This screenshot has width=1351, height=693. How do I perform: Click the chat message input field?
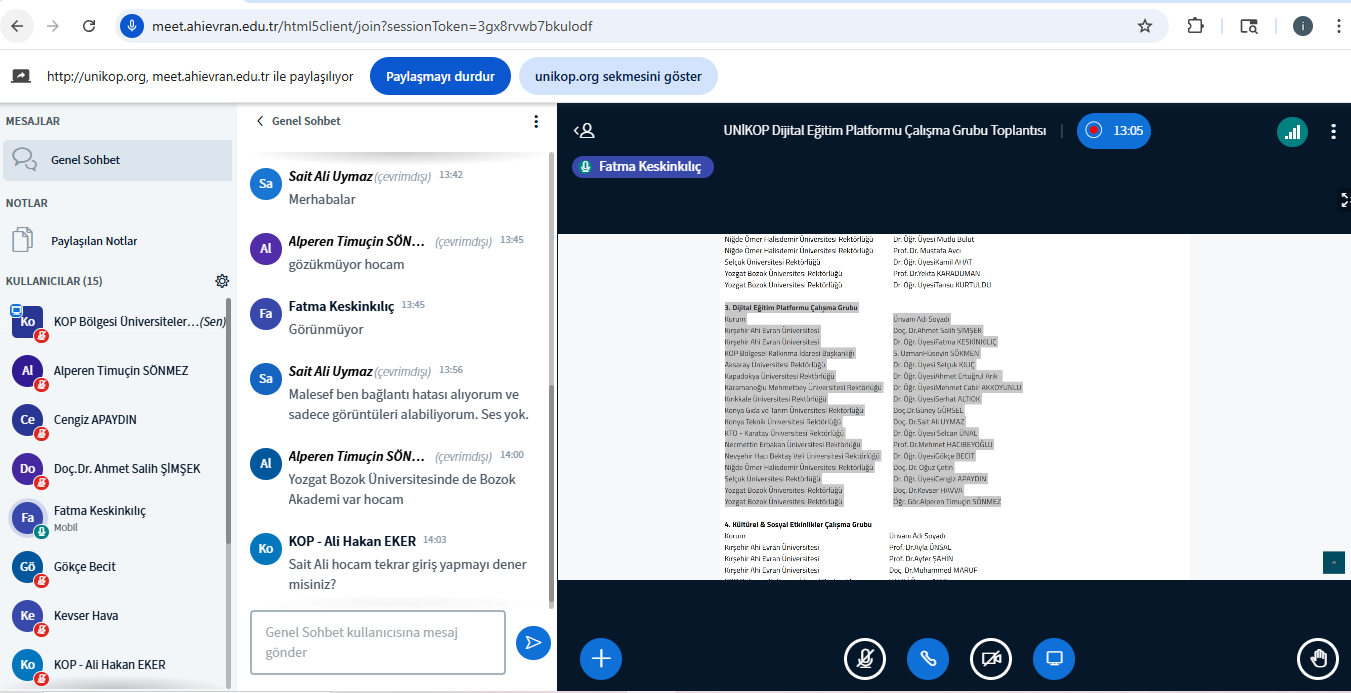[x=377, y=642]
